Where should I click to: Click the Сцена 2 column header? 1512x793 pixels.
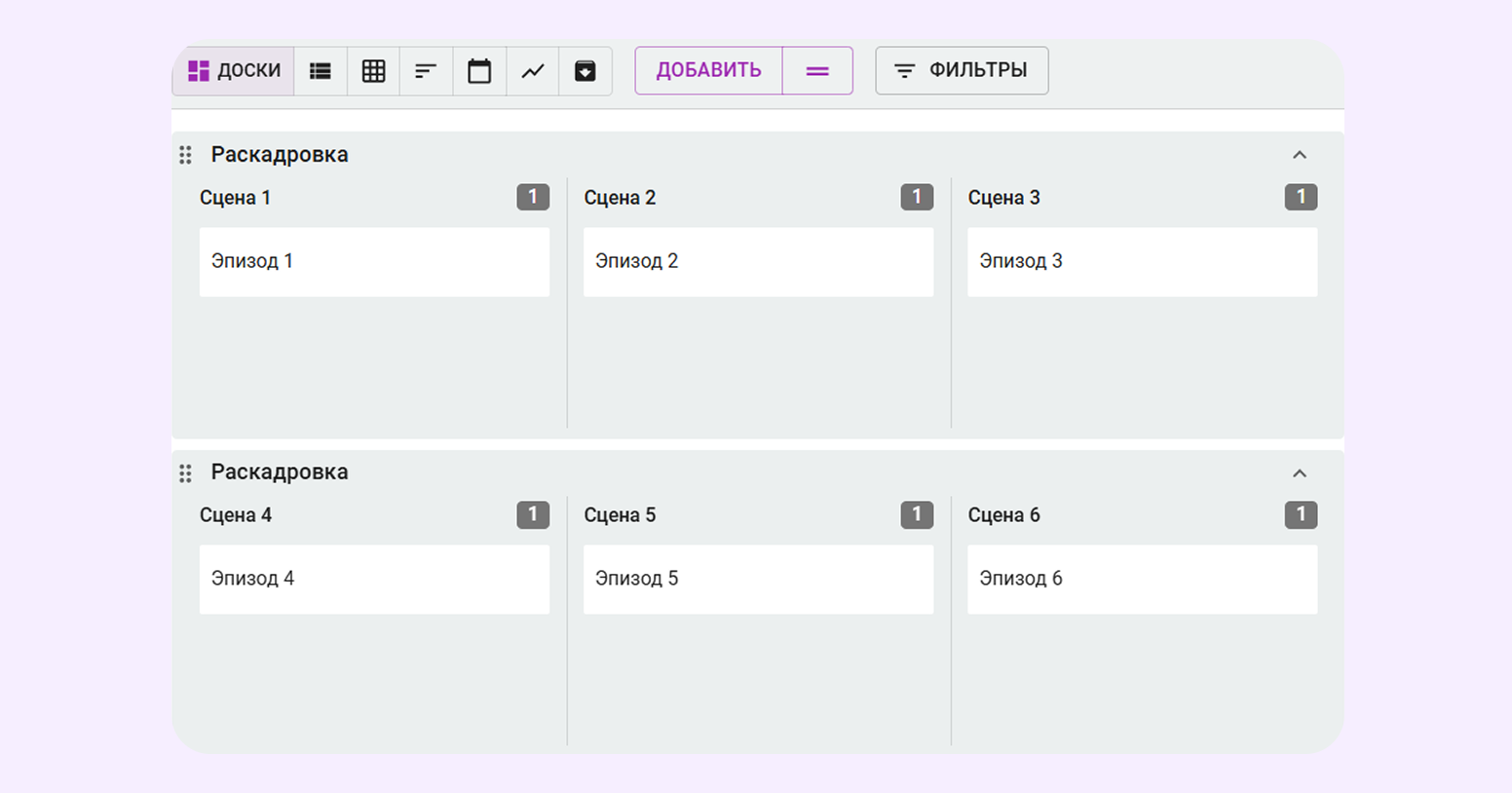[620, 198]
